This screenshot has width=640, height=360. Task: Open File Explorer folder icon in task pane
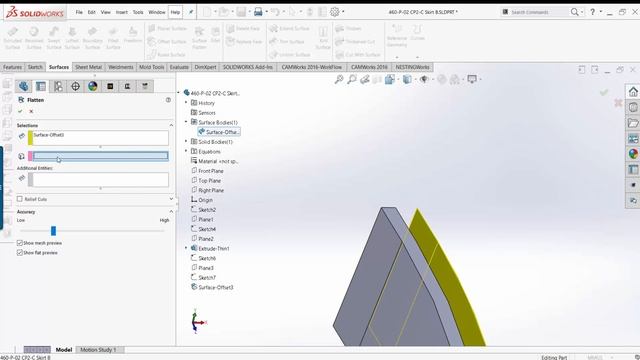pos(633,123)
